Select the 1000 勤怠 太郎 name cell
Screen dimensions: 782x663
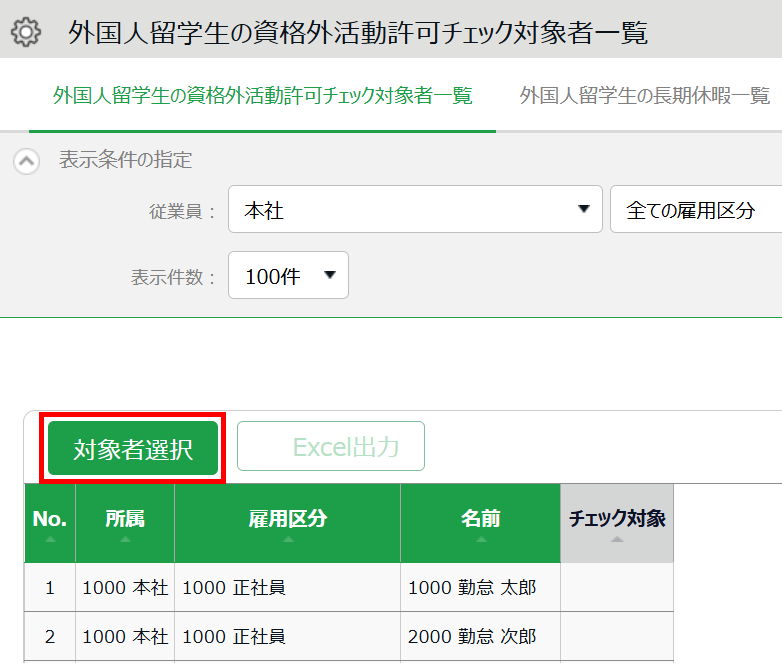[x=480, y=588]
